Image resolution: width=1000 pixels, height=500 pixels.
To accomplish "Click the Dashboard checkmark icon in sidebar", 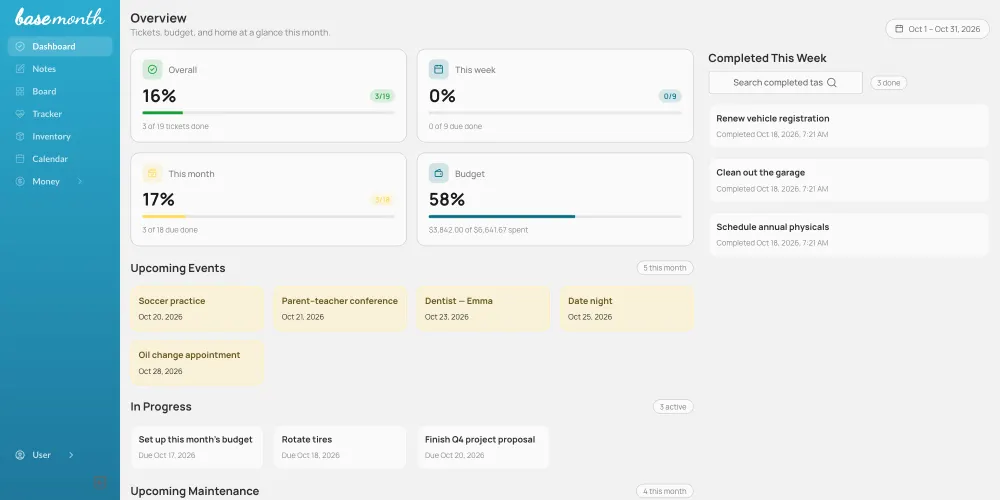I will click(x=20, y=47).
